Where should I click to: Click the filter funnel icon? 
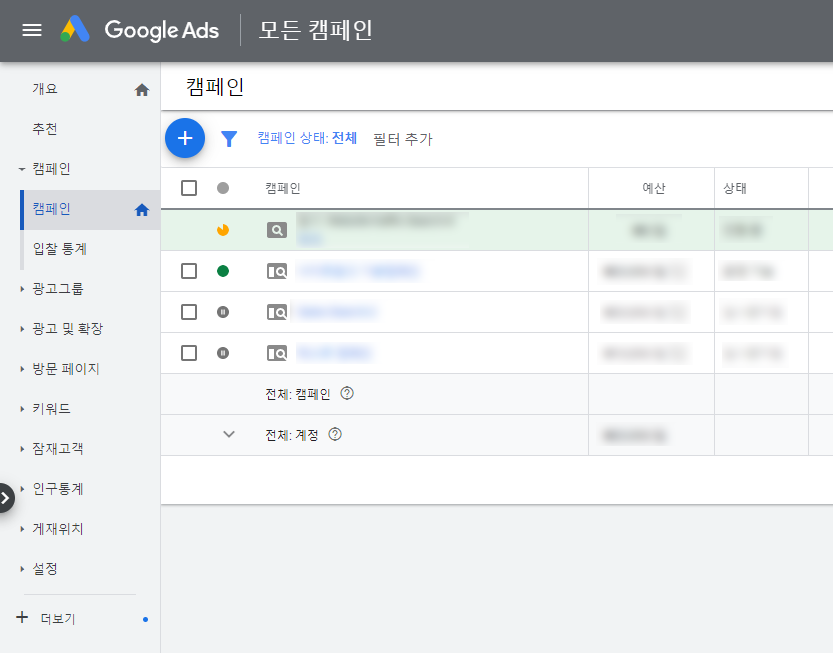click(229, 139)
